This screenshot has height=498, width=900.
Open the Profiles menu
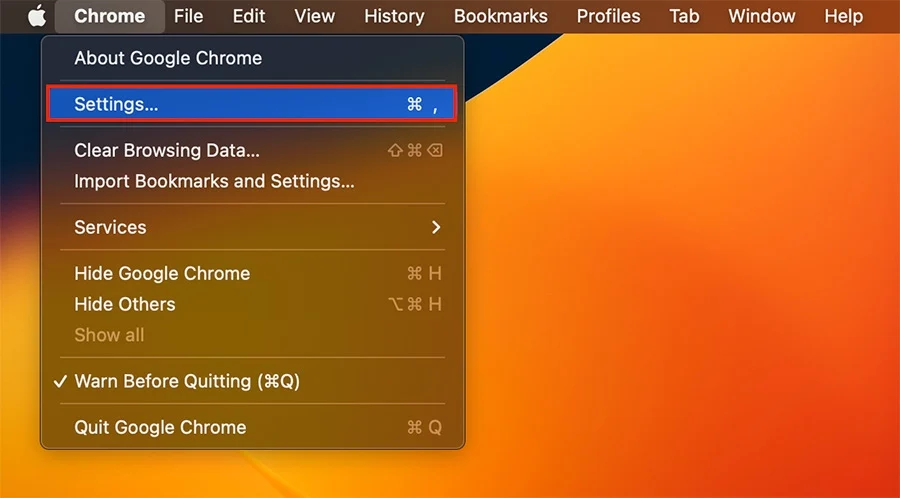point(608,16)
